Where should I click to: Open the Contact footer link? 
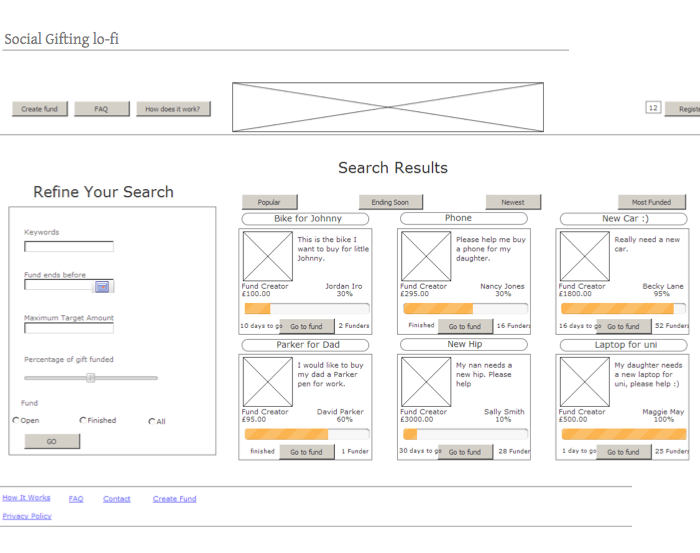(117, 498)
